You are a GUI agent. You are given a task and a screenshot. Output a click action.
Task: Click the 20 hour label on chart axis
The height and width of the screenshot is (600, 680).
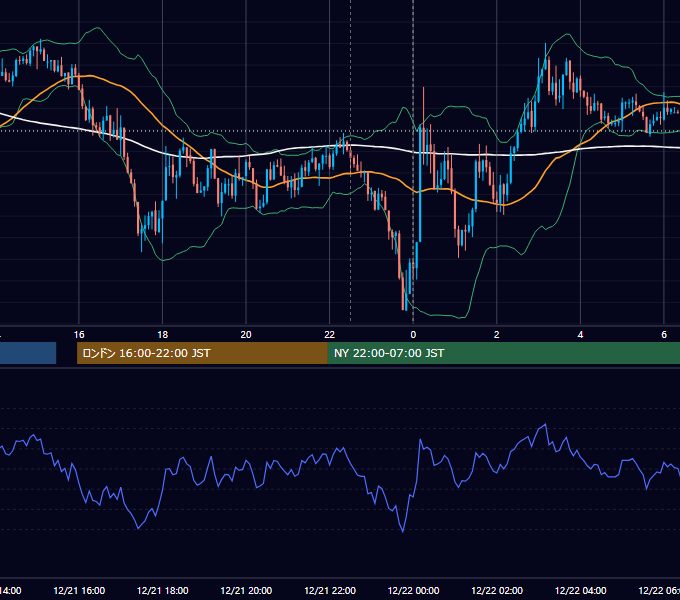click(x=246, y=335)
